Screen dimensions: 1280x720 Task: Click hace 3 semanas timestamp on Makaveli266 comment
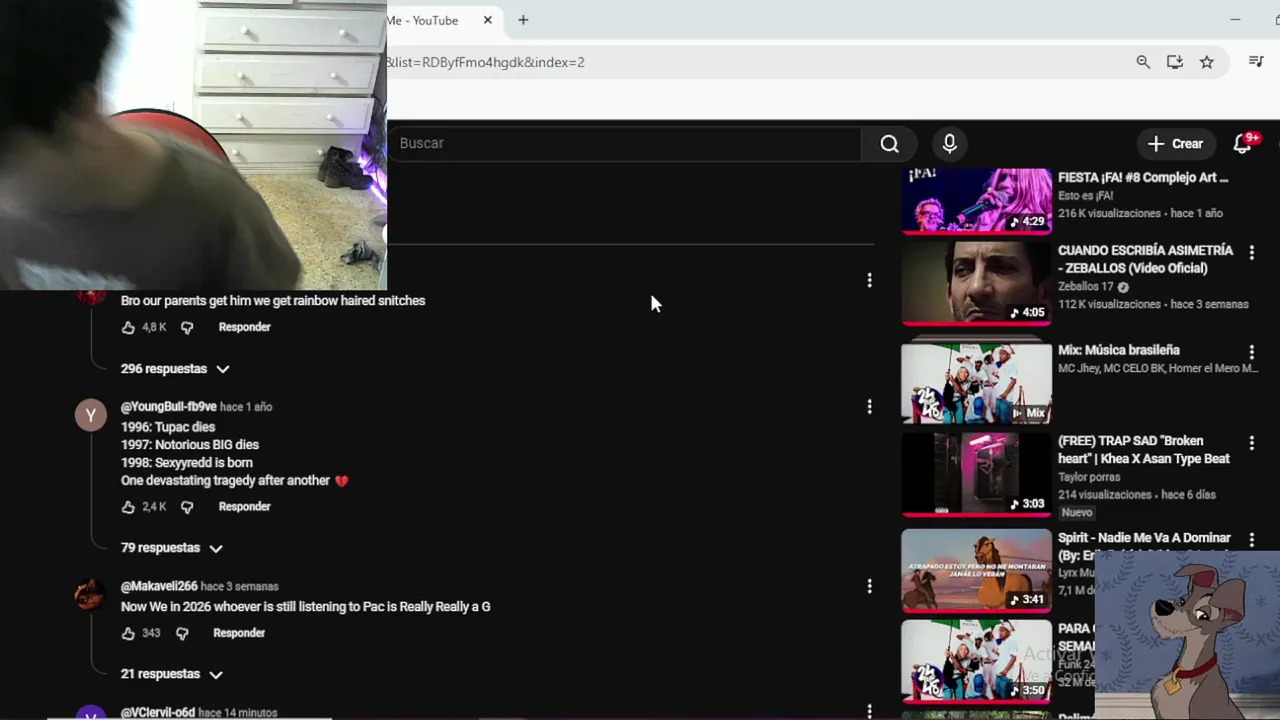click(x=240, y=587)
